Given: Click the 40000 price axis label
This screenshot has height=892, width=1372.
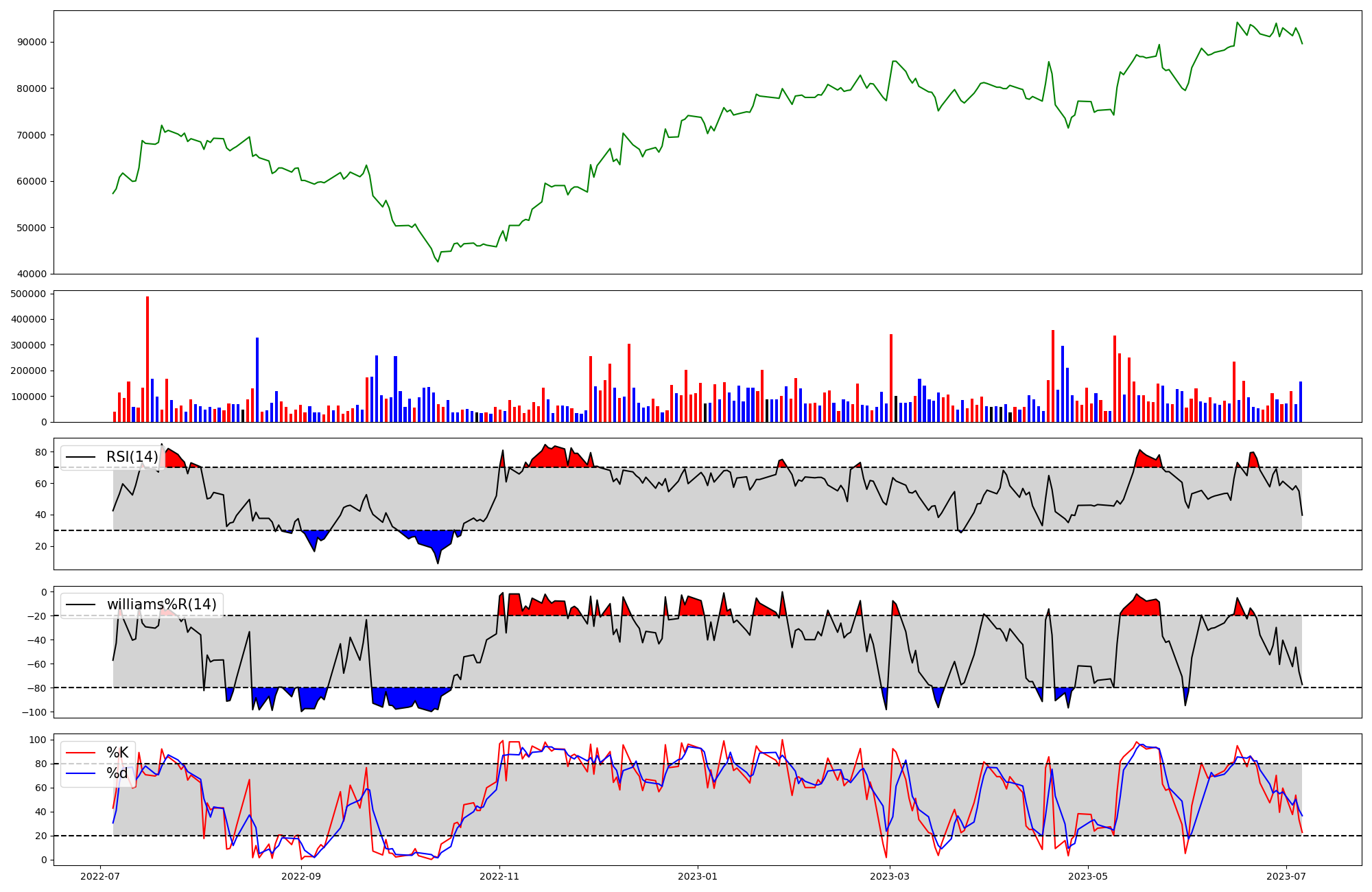Looking at the screenshot, I should point(32,274).
